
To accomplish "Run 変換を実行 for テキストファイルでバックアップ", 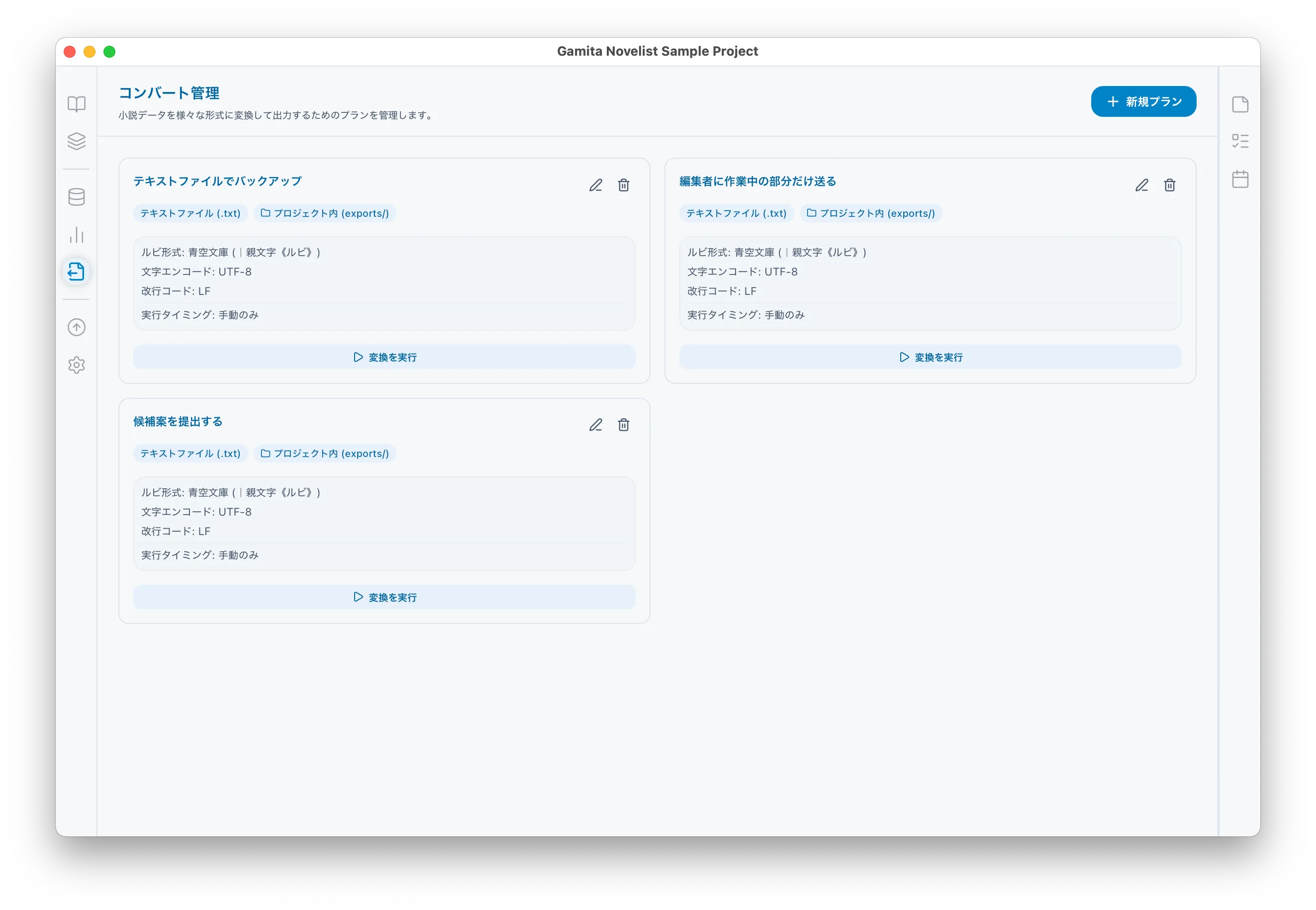I will pos(384,357).
